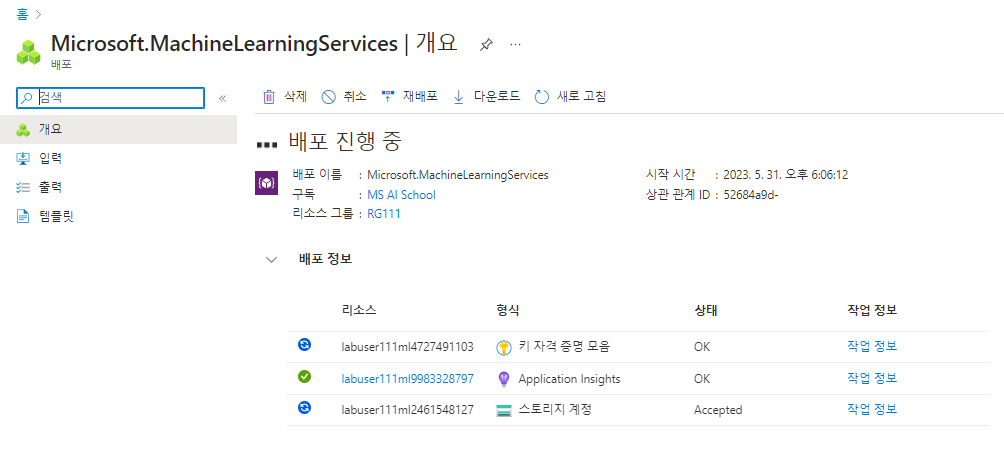Click 새로 고침 toolbar label
Image resolution: width=1004 pixels, height=462 pixels.
click(581, 97)
